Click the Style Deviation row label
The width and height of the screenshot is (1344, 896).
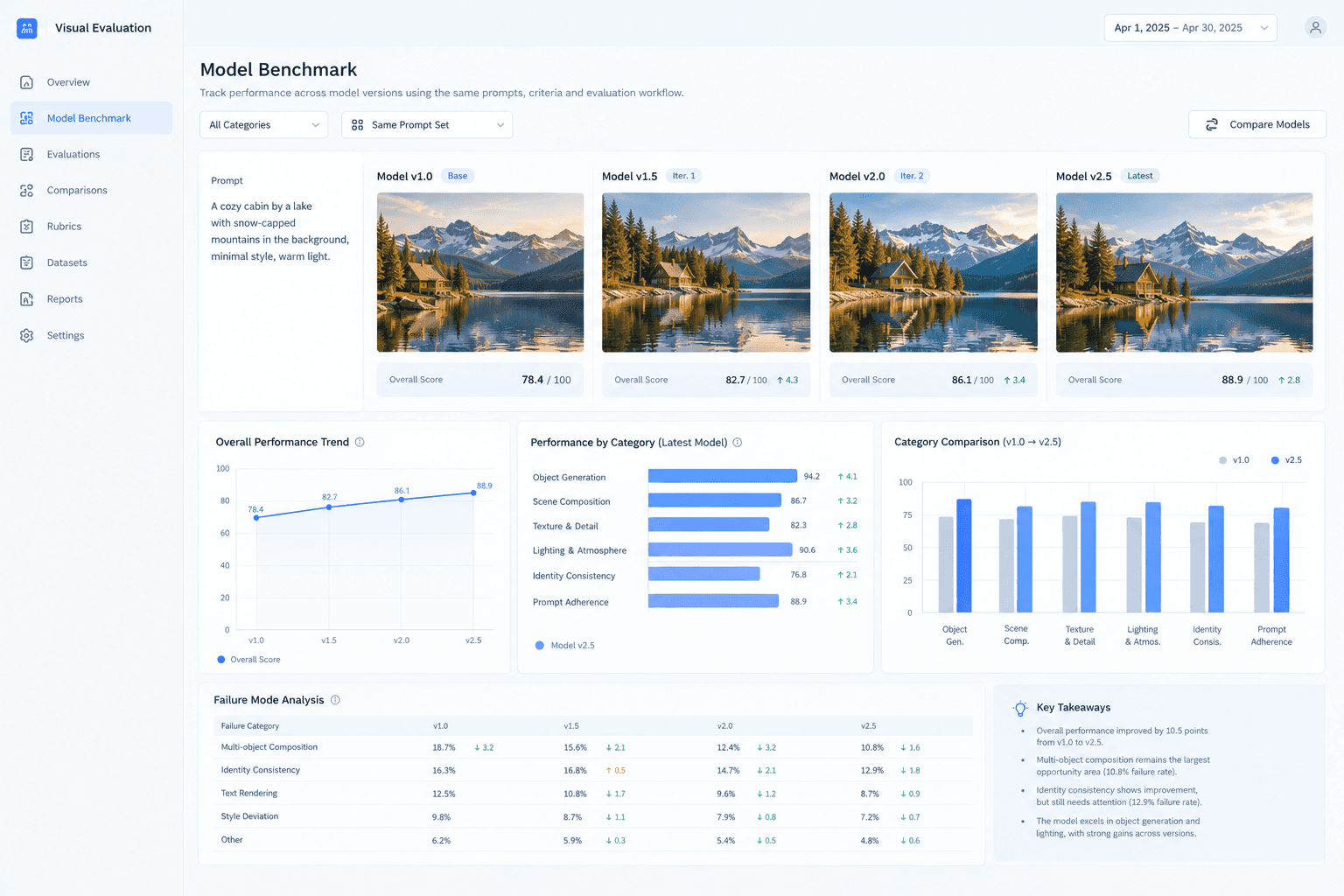249,816
